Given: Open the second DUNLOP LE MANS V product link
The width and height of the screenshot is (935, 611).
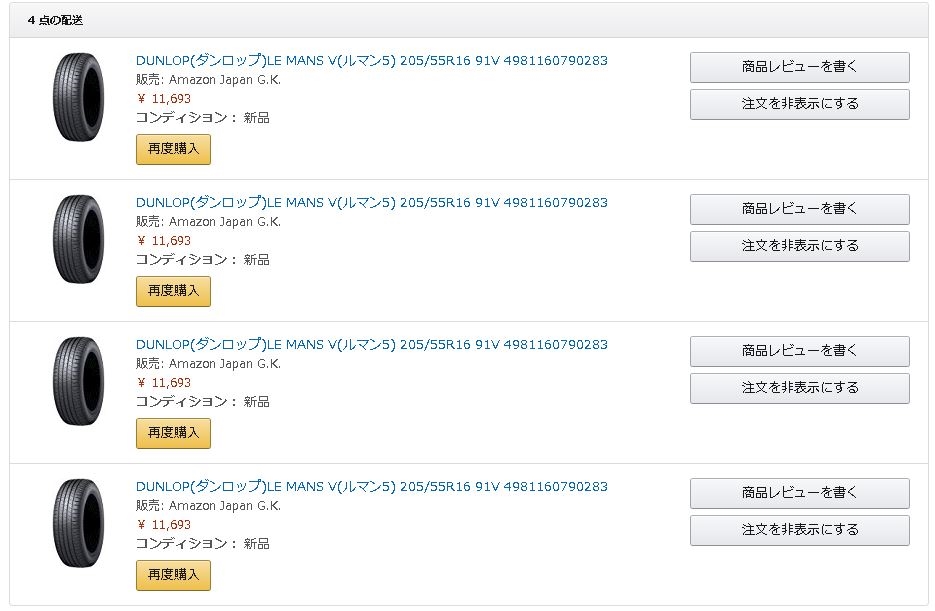Looking at the screenshot, I should pyautogui.click(x=371, y=203).
